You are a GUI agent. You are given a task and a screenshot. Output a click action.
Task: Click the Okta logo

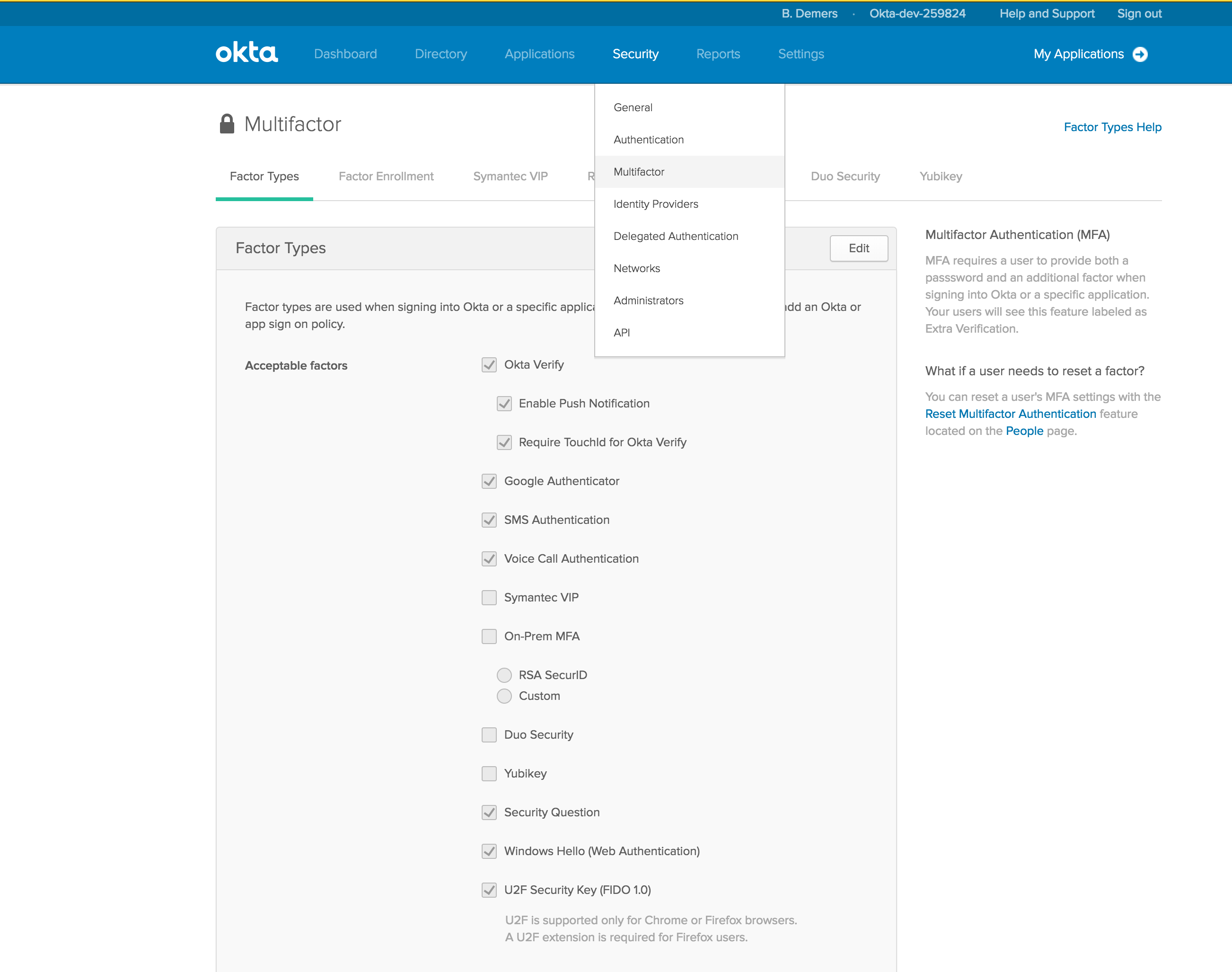tap(246, 53)
